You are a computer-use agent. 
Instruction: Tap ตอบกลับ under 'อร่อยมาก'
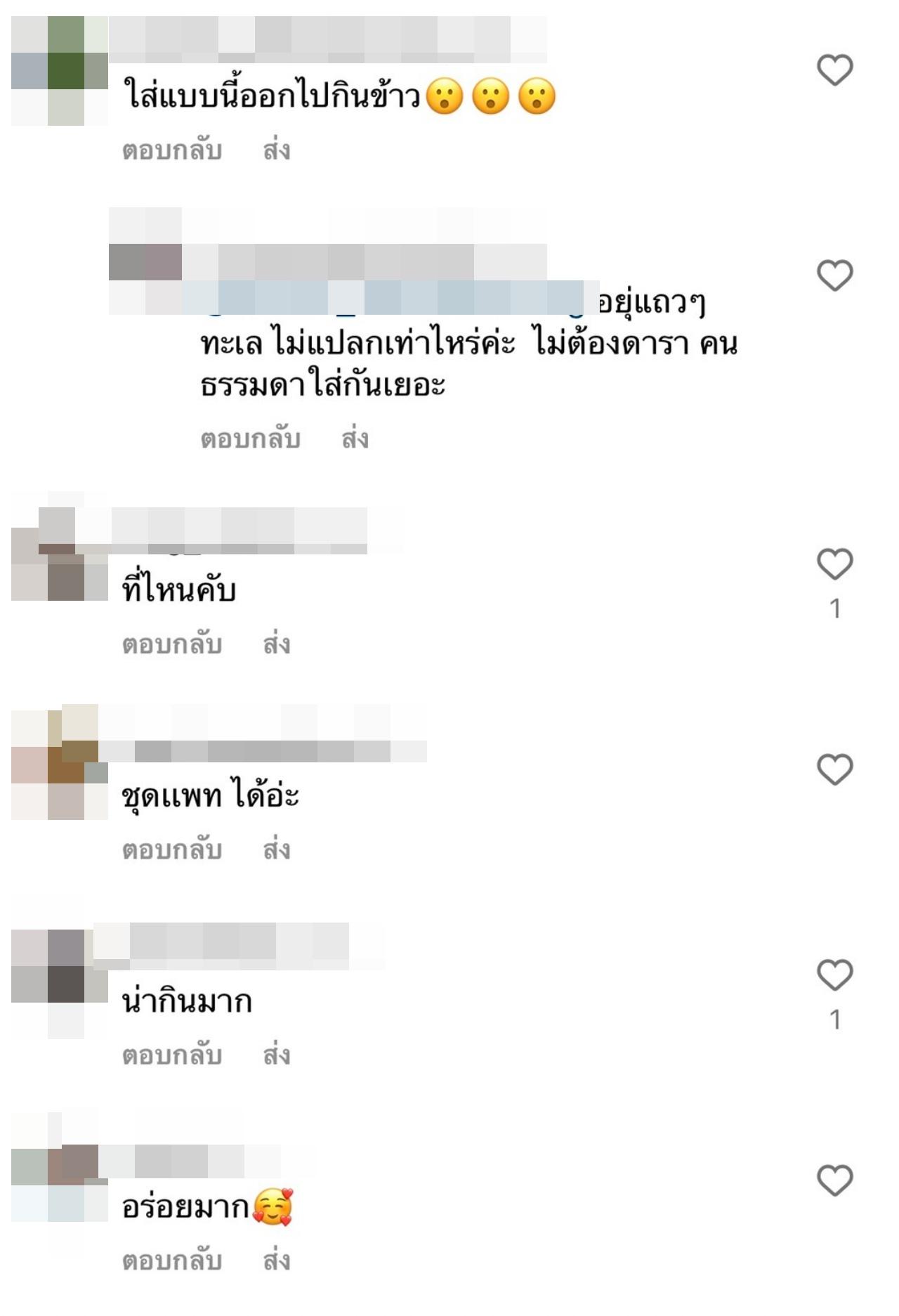tap(172, 1260)
